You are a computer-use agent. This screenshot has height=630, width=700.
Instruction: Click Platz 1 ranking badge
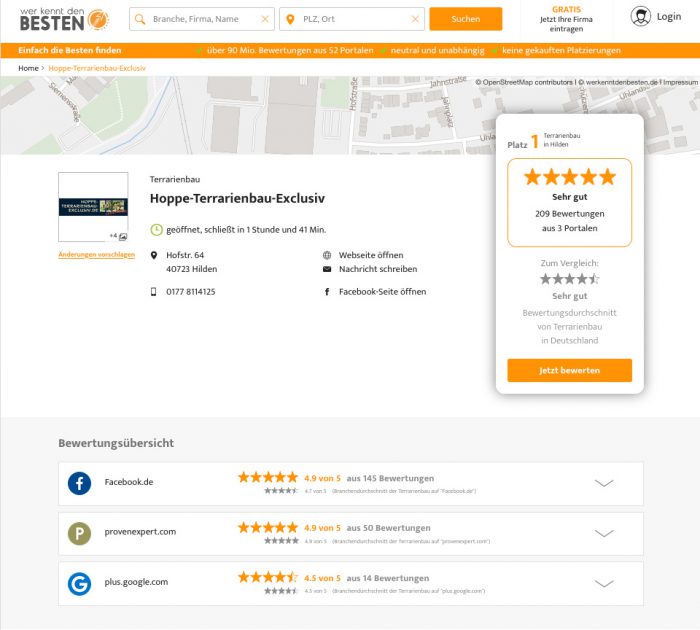point(544,141)
